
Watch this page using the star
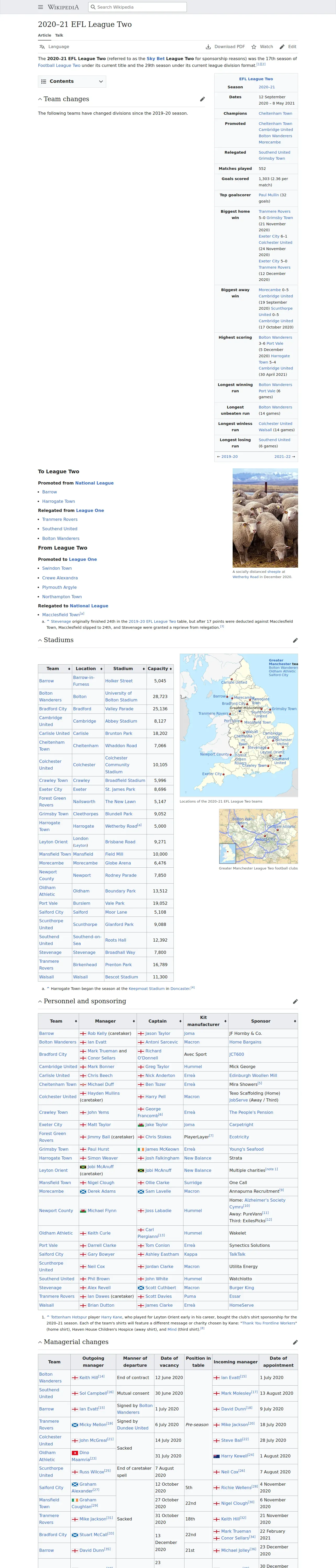click(262, 47)
